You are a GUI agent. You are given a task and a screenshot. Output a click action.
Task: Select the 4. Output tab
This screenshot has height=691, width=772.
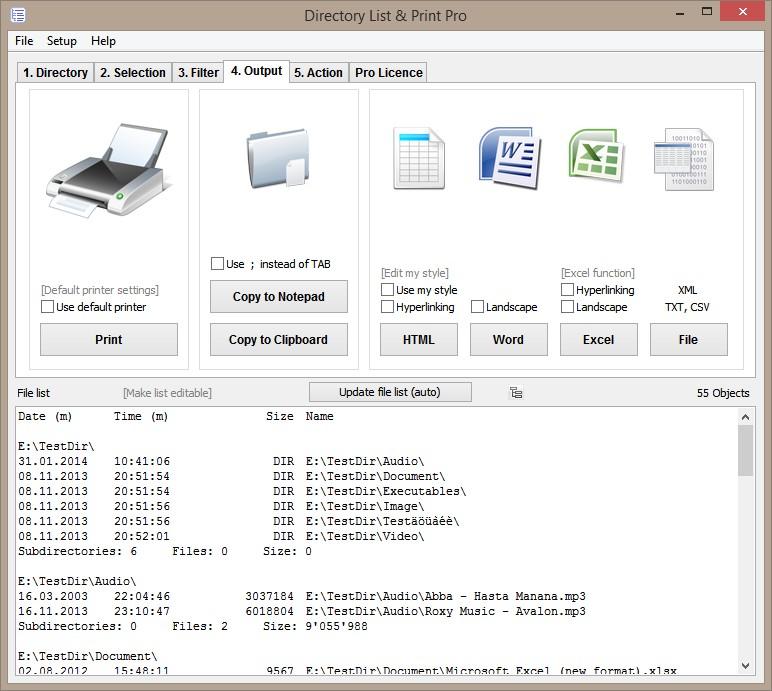pyautogui.click(x=257, y=71)
